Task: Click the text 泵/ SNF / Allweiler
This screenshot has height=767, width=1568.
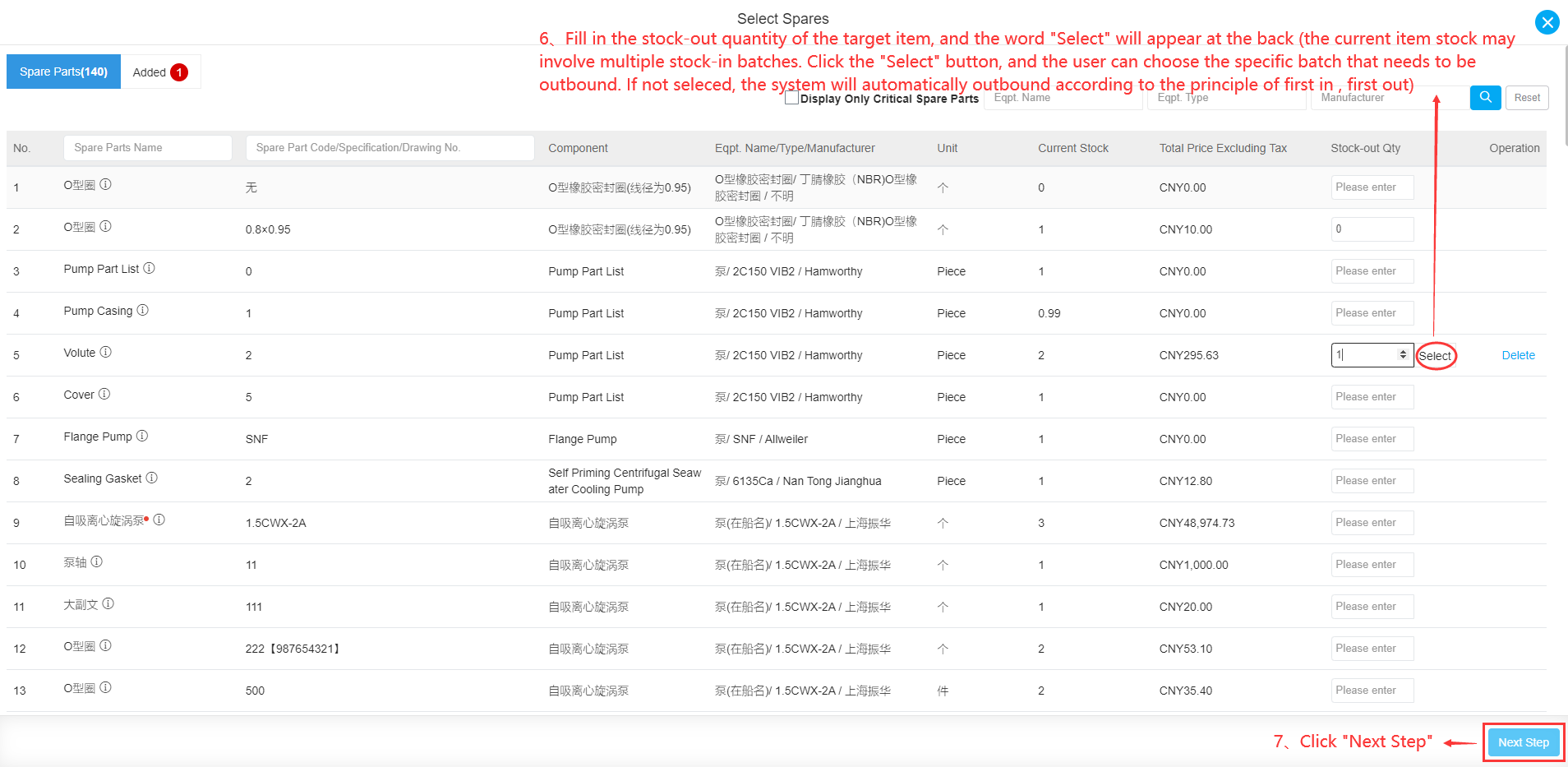Action: [x=761, y=439]
